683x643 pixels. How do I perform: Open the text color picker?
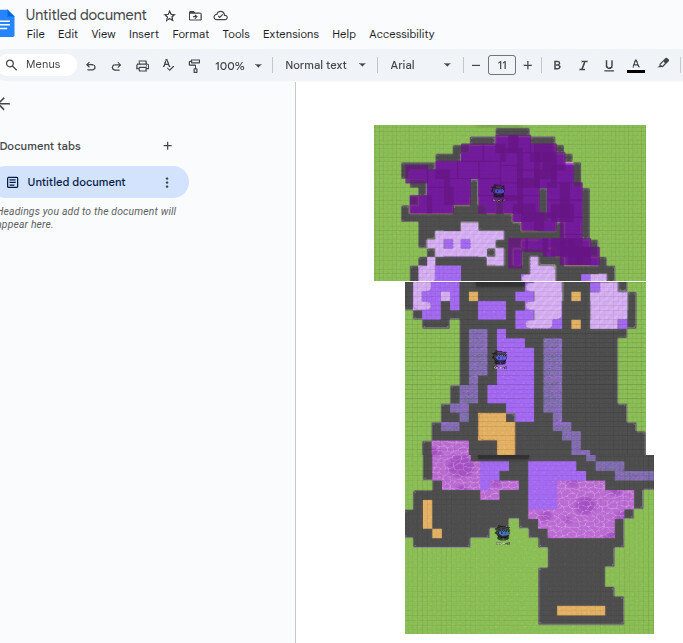point(635,66)
